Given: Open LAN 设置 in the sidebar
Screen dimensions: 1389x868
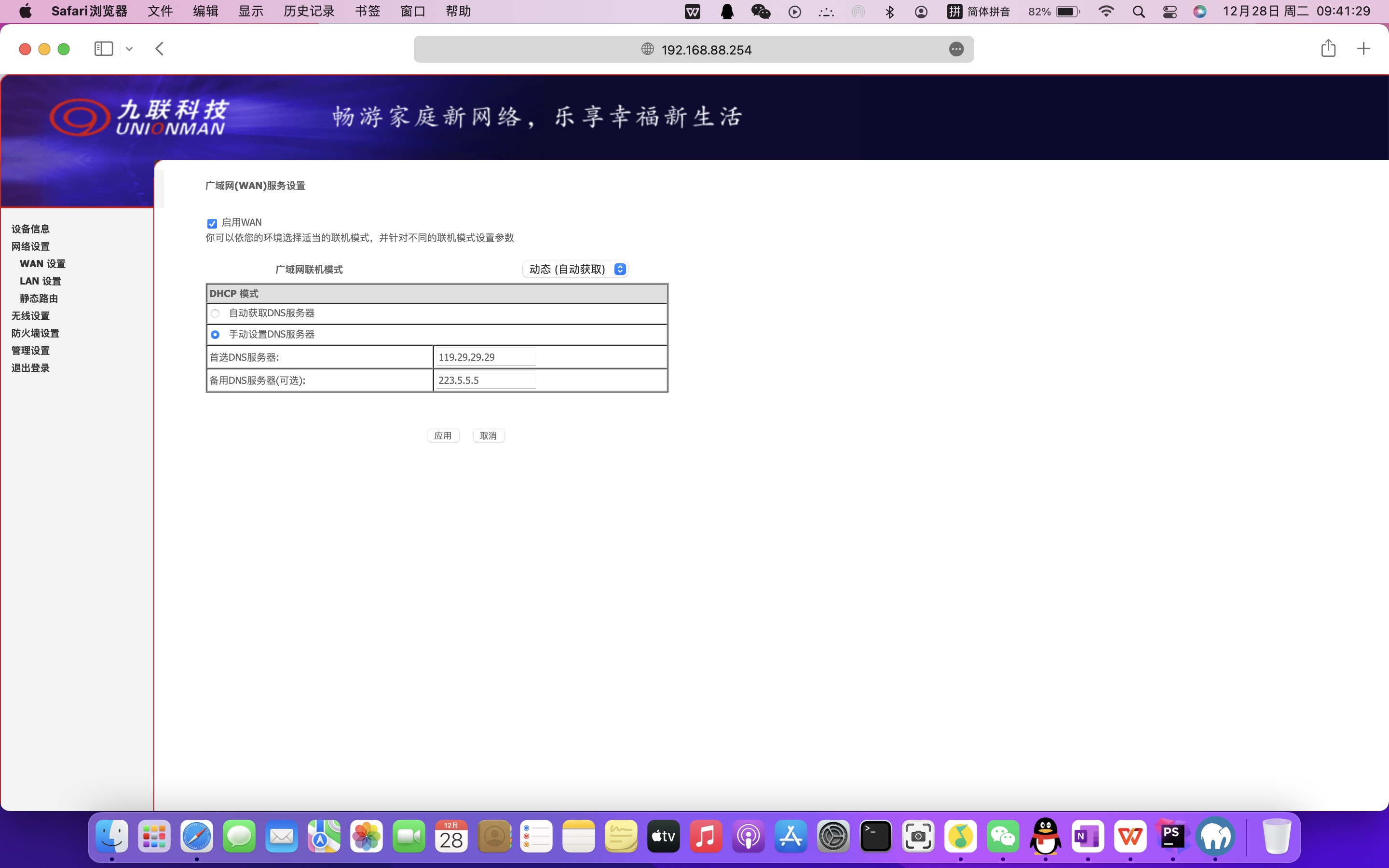Looking at the screenshot, I should coord(40,281).
